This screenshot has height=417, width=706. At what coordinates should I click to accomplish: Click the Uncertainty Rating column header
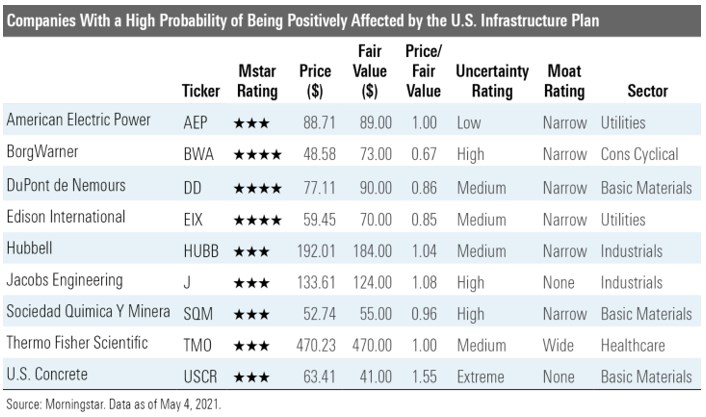tap(485, 81)
